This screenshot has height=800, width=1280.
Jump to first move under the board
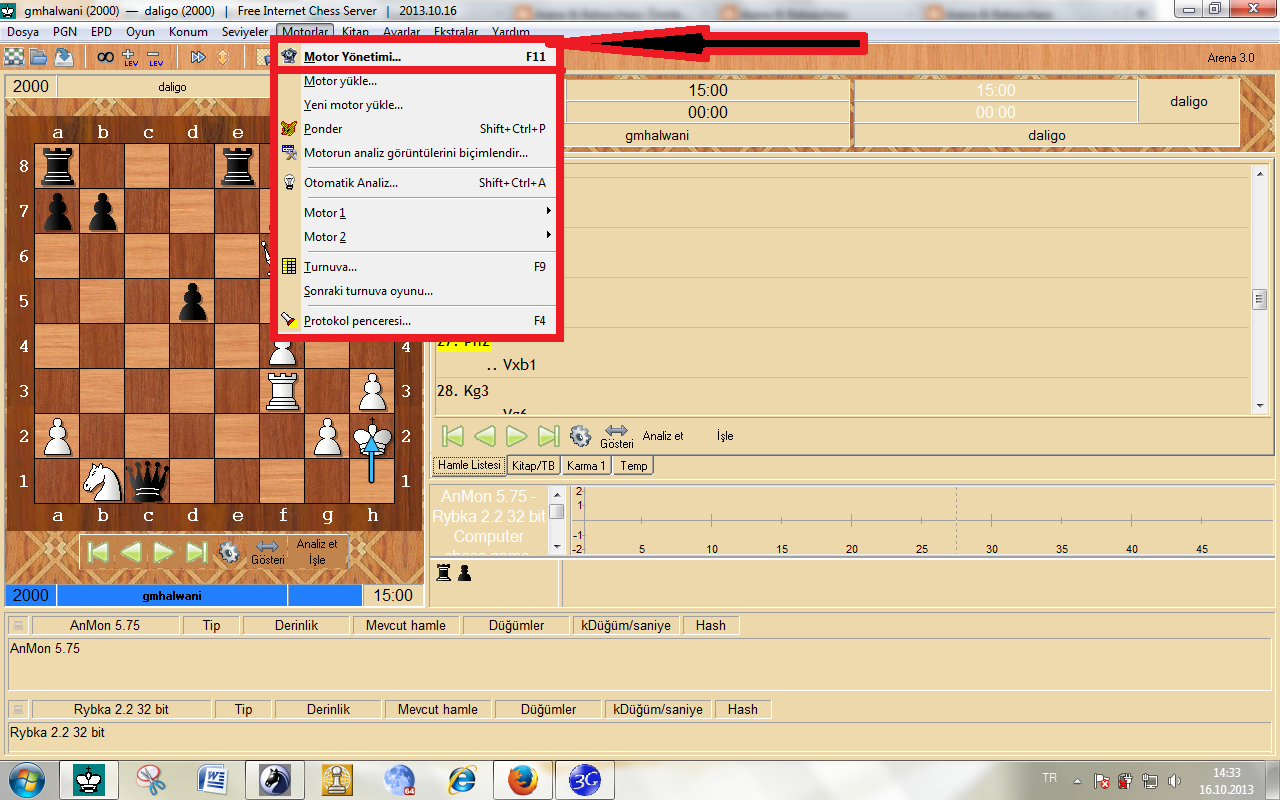pyautogui.click(x=97, y=551)
